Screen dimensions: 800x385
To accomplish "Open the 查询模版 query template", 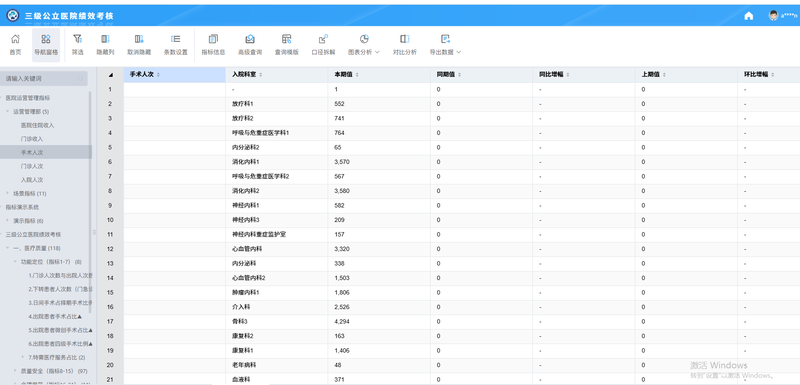I will [x=286, y=45].
